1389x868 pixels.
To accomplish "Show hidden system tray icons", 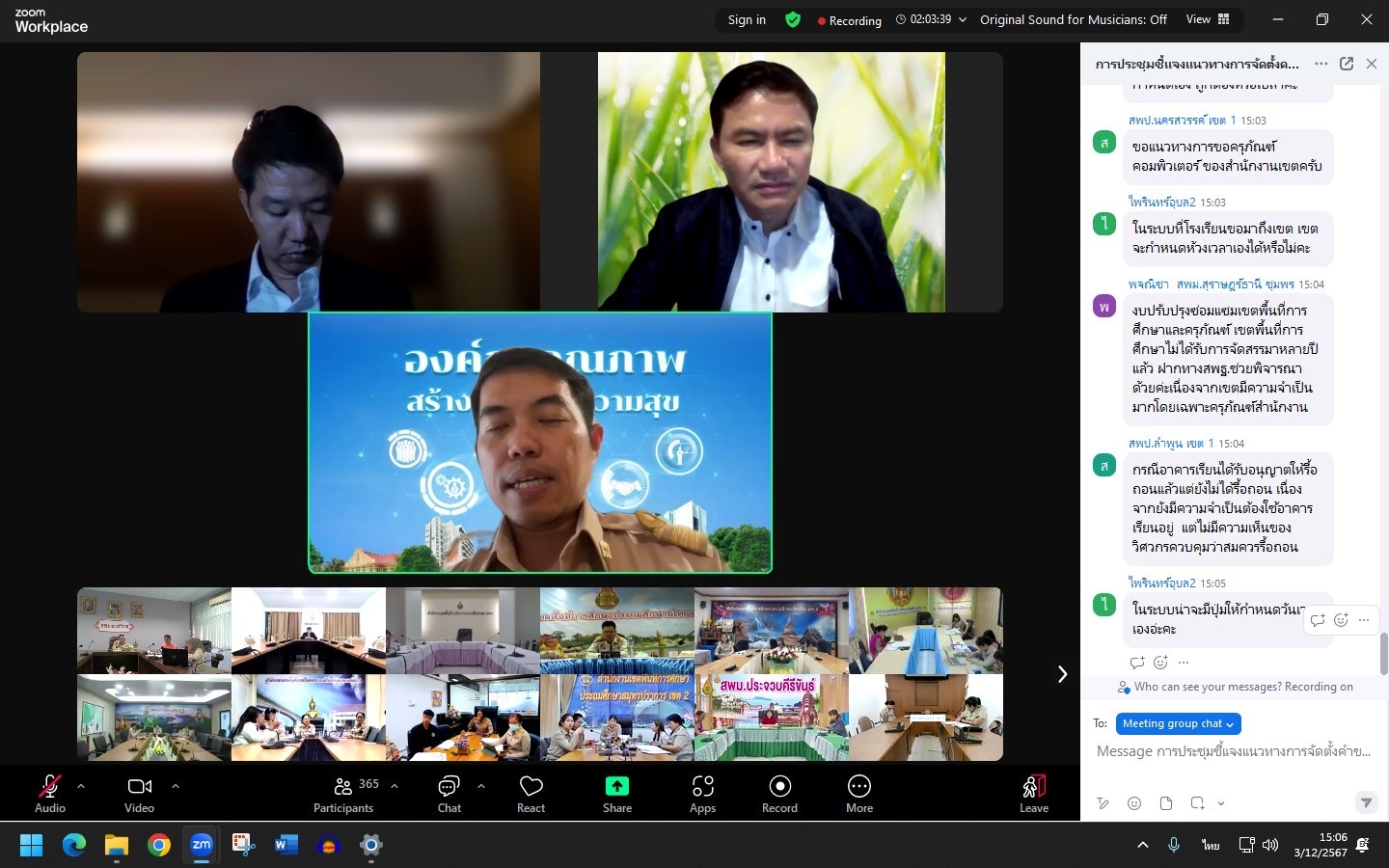I will click(x=1143, y=845).
